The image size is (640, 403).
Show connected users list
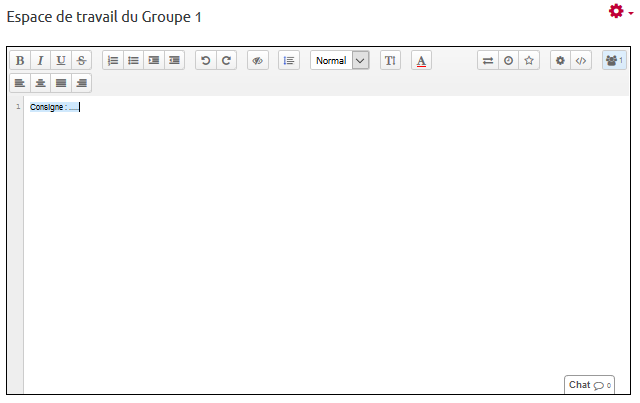[x=613, y=61]
